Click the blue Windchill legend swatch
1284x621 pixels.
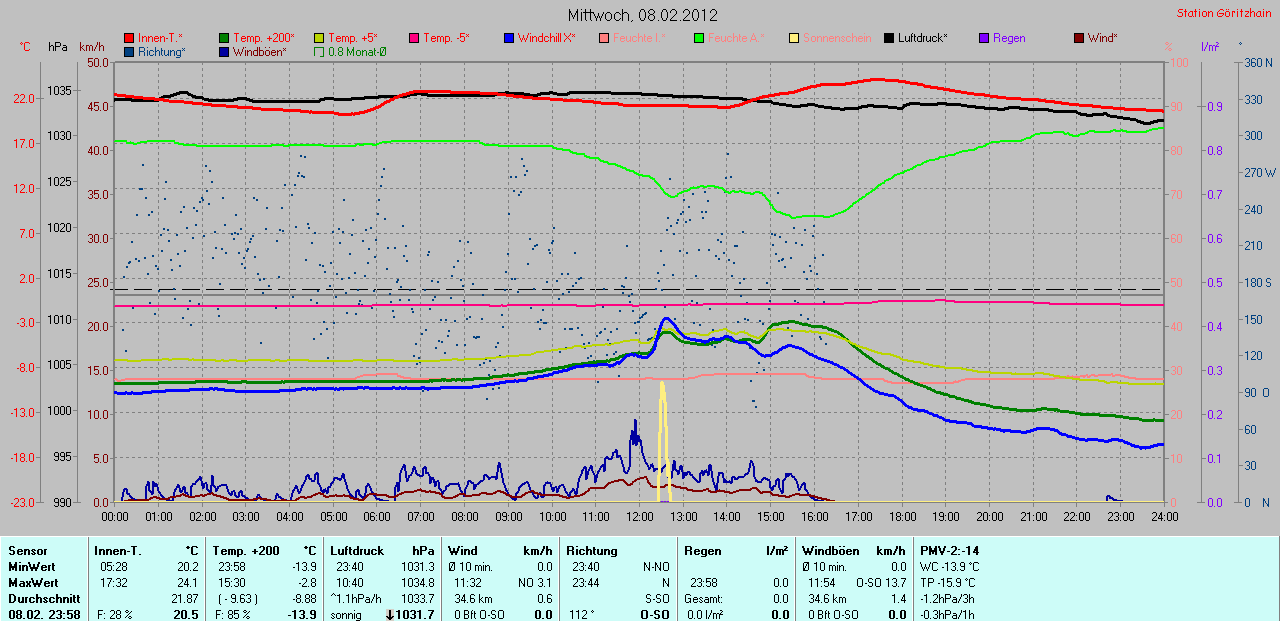[509, 38]
